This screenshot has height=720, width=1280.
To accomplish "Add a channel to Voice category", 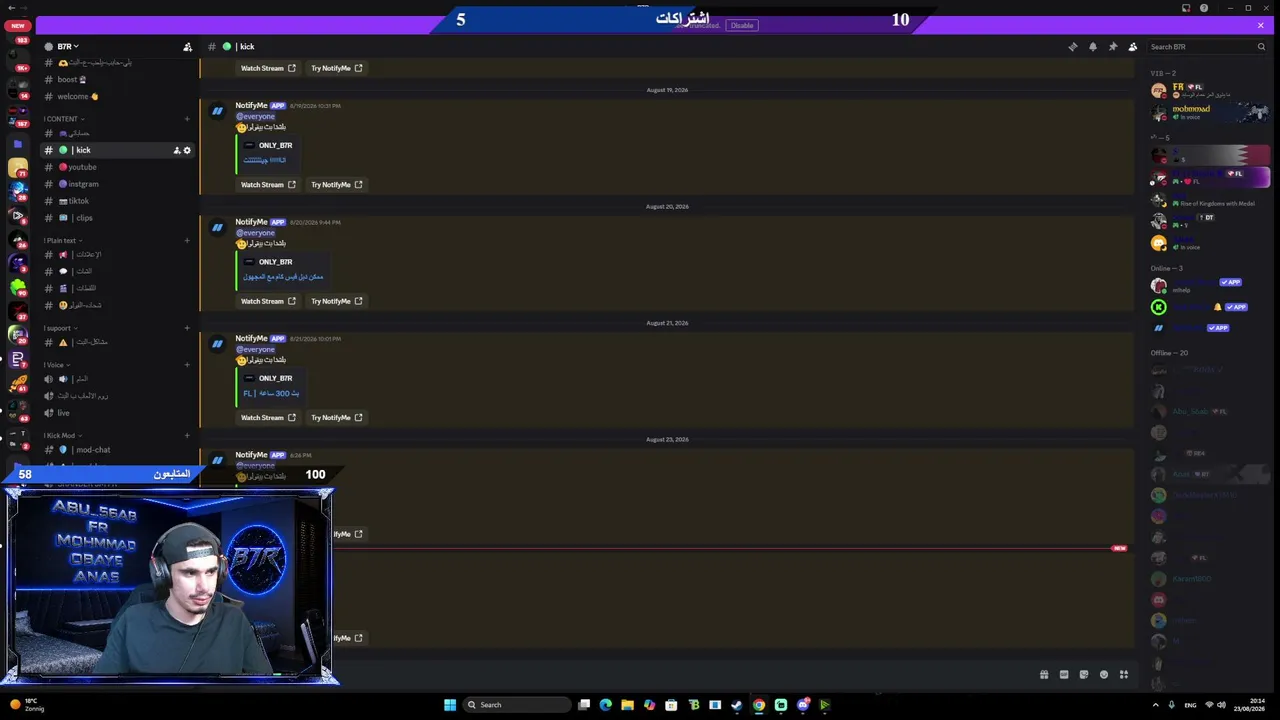I will (x=187, y=365).
